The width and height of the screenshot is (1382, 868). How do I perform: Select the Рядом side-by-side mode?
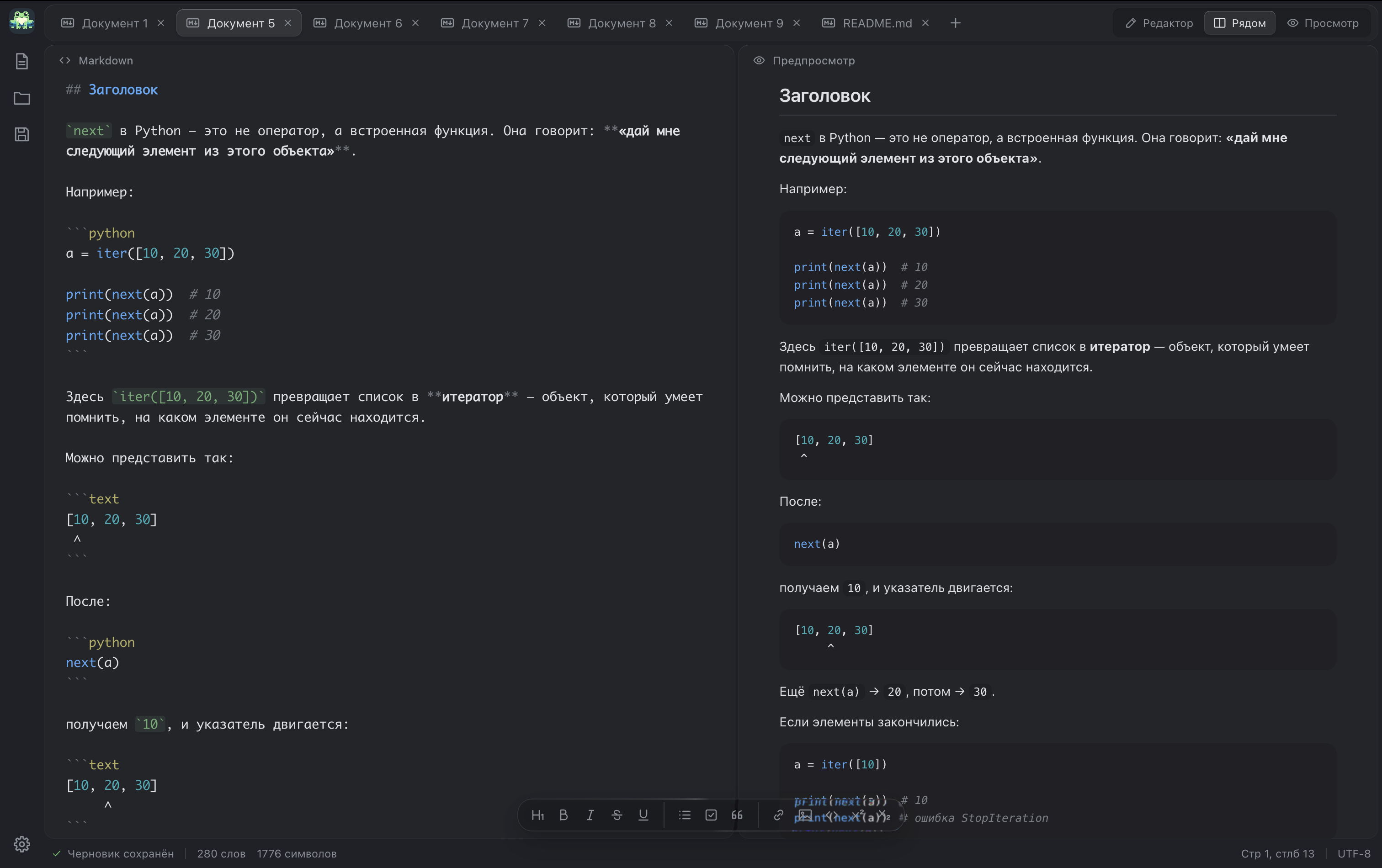pos(1240,23)
